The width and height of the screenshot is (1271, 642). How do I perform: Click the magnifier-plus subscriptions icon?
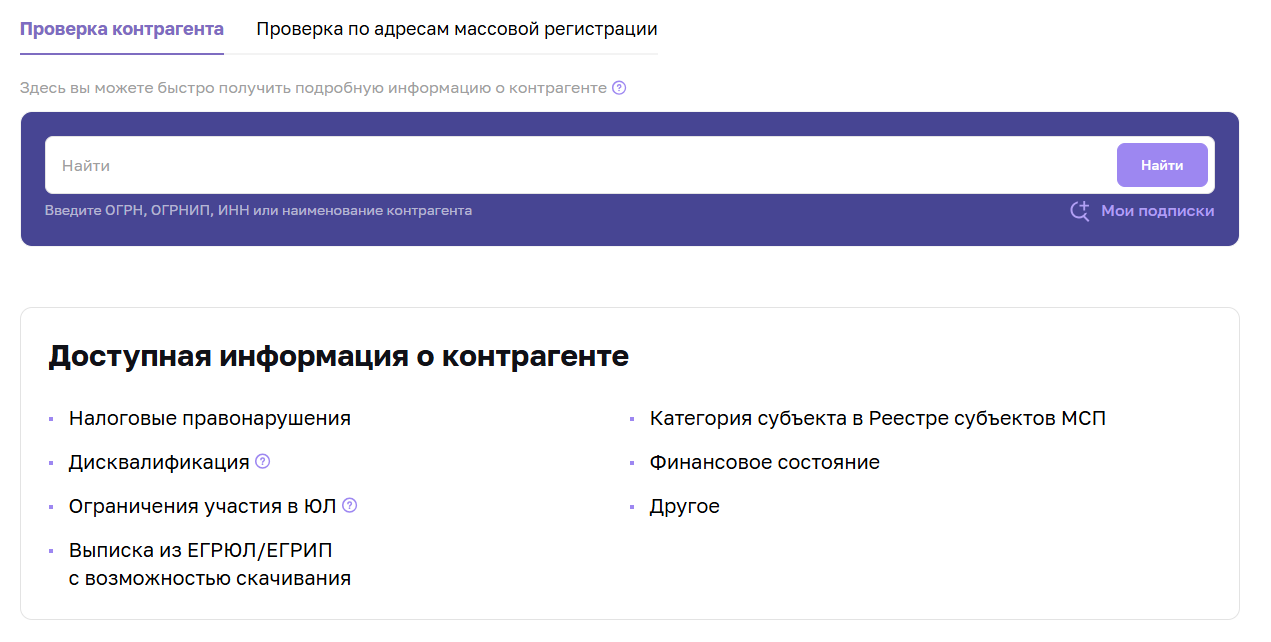(x=1080, y=211)
